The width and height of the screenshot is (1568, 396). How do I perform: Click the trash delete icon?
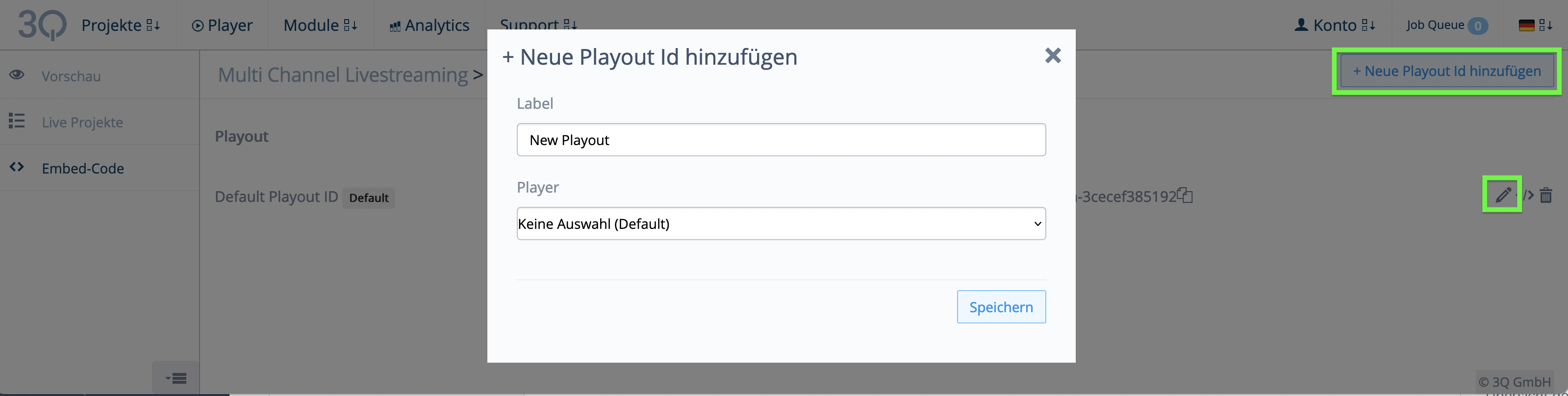tap(1546, 195)
